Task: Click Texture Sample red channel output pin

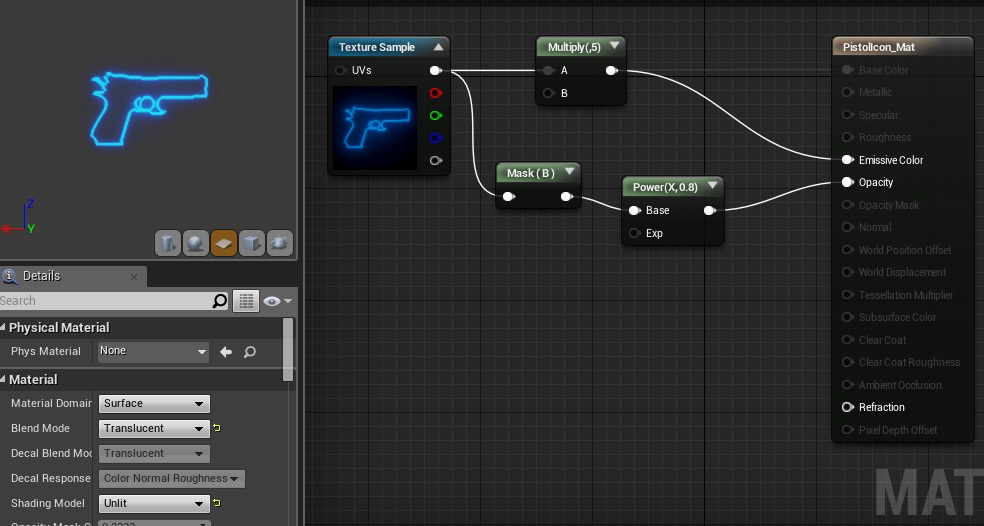Action: coord(436,93)
